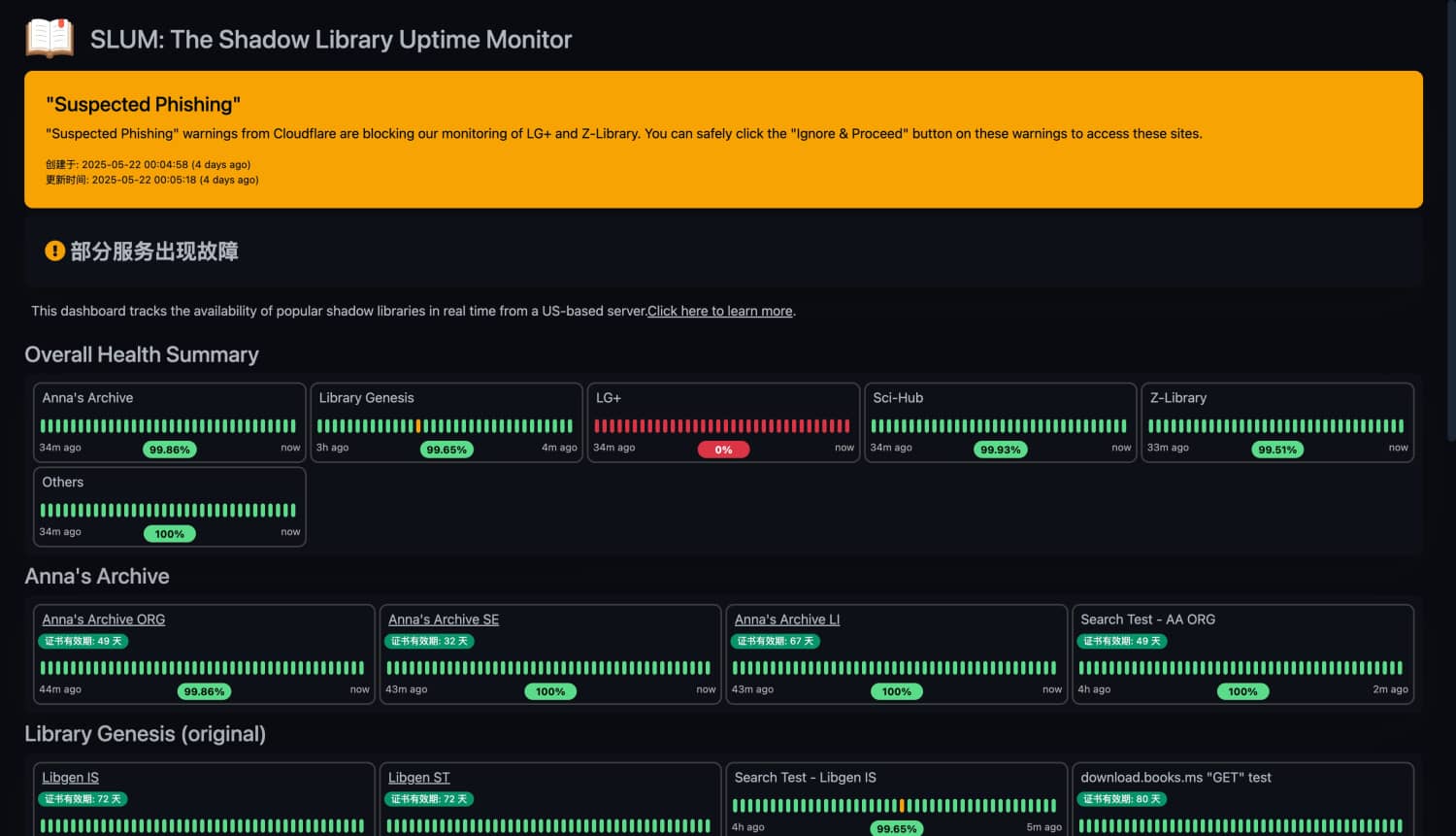This screenshot has height=836, width=1456.
Task: Click the Search Test - Libgen IS title
Action: 806,778
